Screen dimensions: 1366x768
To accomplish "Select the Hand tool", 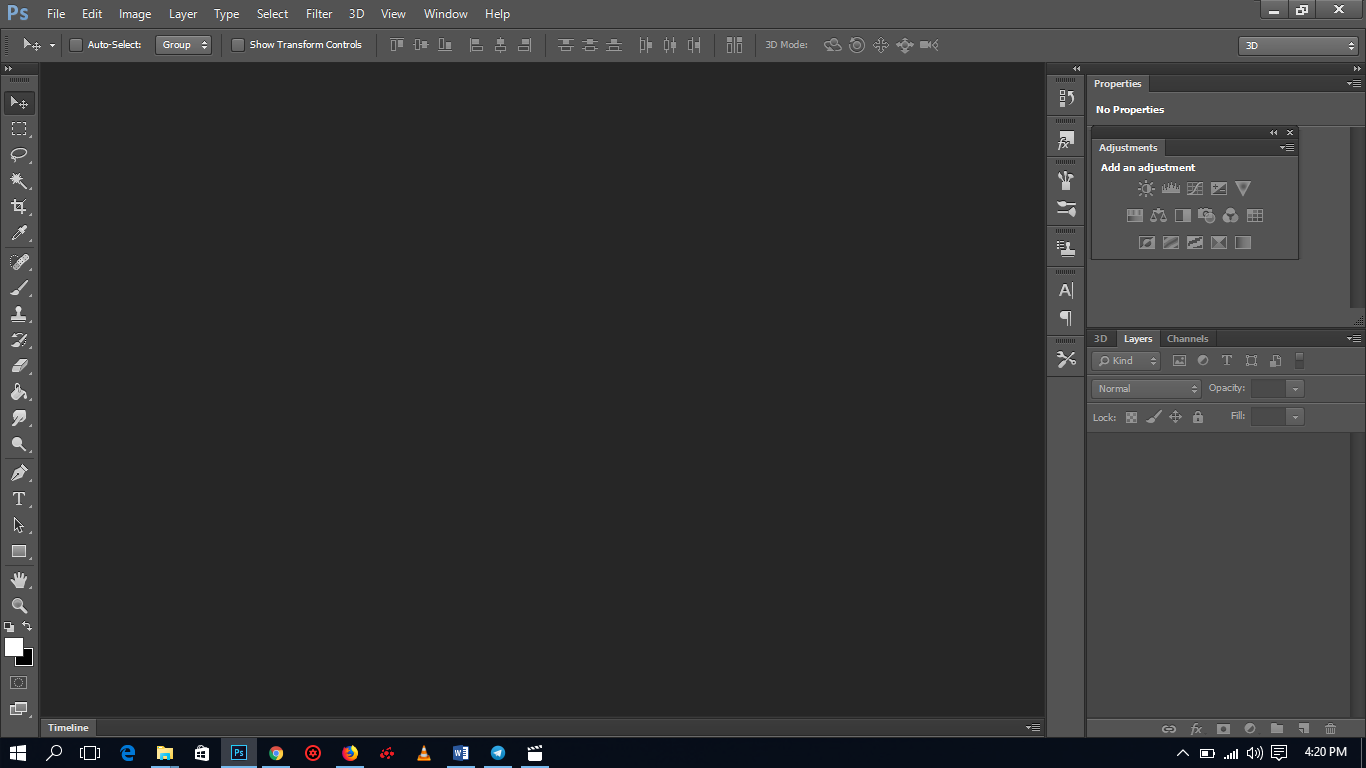I will pos(19,580).
